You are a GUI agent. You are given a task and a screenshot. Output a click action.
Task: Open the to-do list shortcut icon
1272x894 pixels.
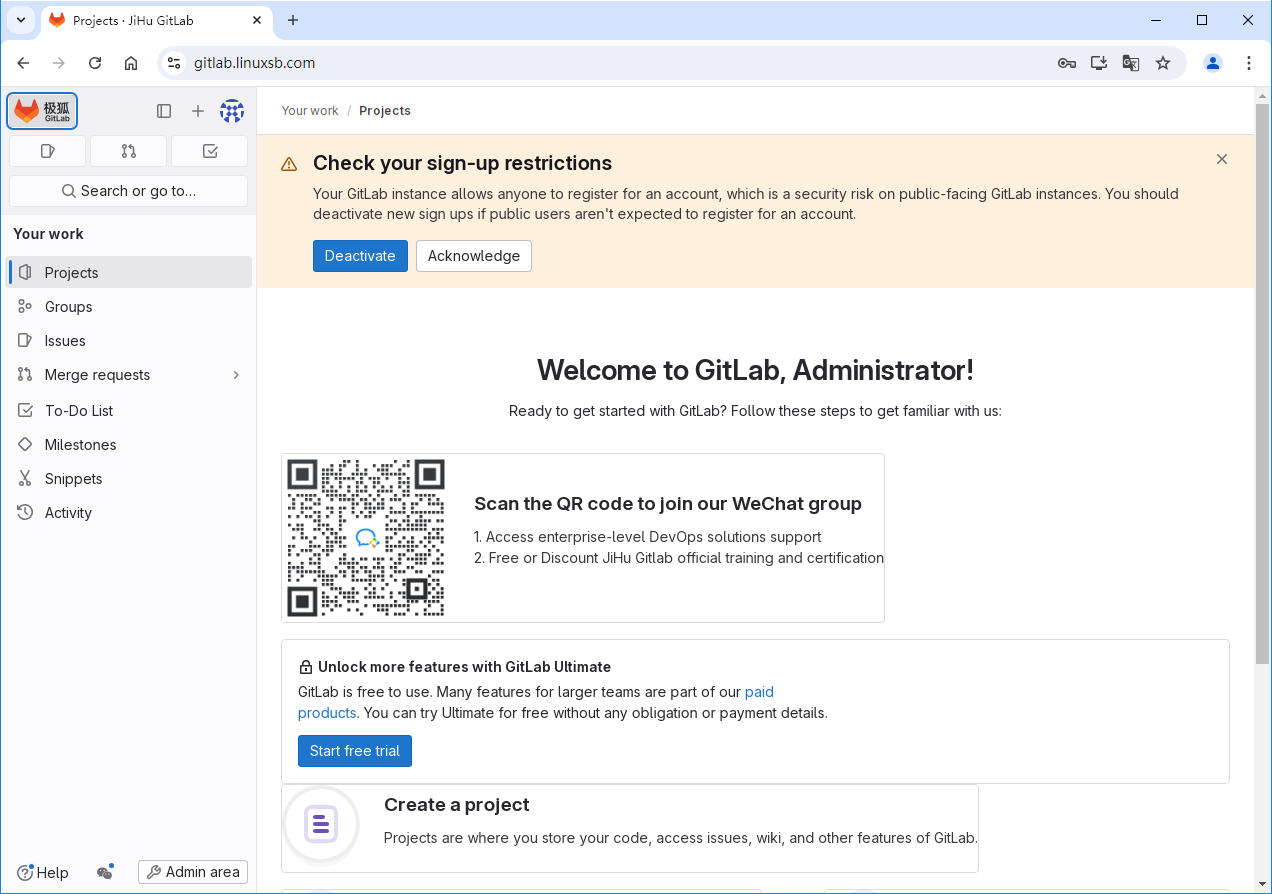209,151
